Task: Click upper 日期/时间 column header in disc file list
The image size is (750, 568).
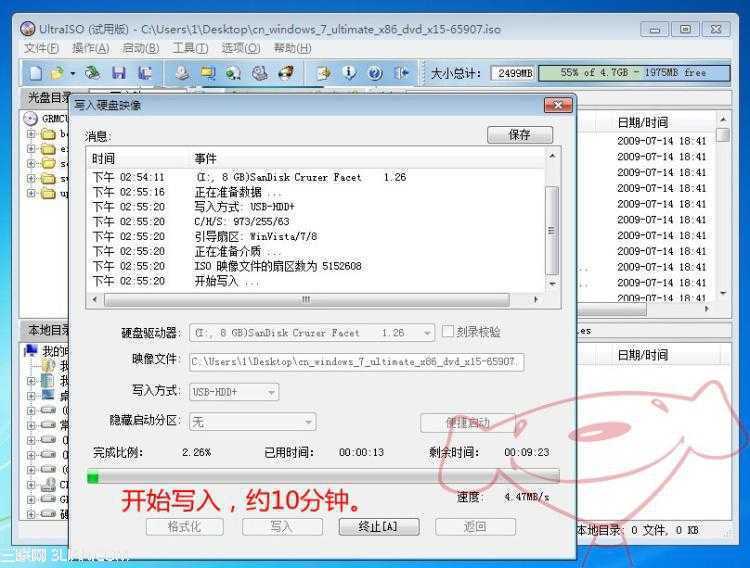Action: (643, 123)
